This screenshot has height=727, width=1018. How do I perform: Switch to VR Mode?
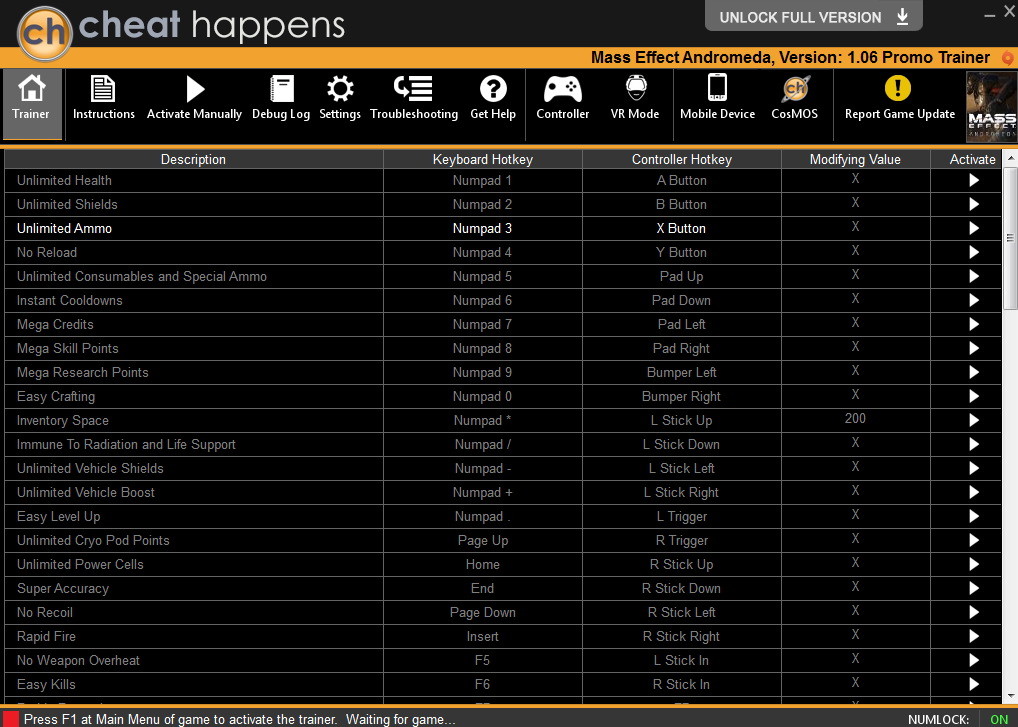pyautogui.click(x=635, y=98)
